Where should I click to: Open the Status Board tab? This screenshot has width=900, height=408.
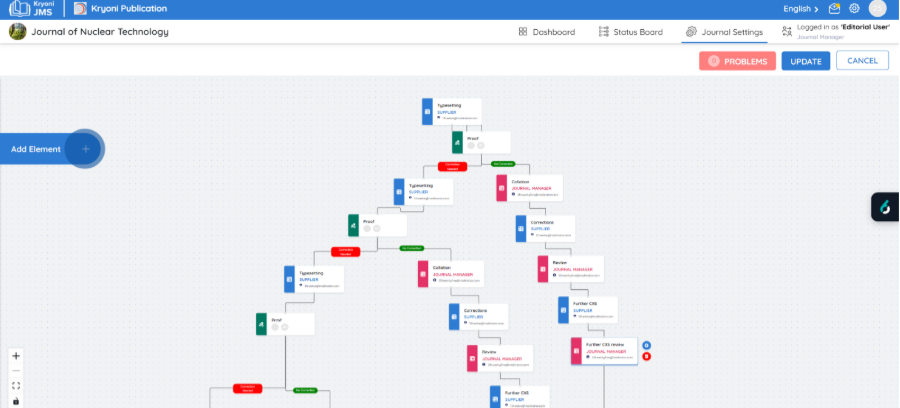click(630, 32)
